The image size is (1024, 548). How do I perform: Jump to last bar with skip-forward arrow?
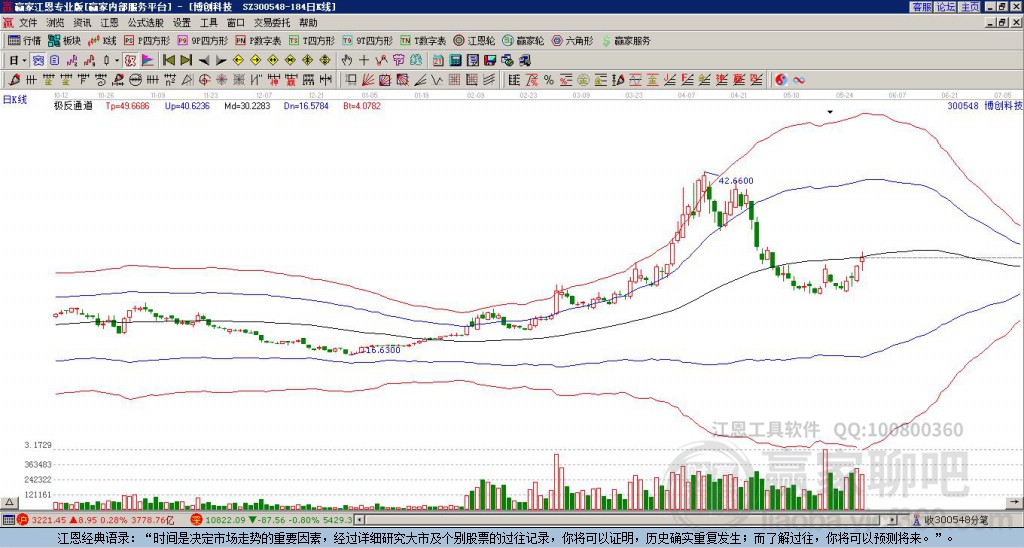click(x=186, y=60)
